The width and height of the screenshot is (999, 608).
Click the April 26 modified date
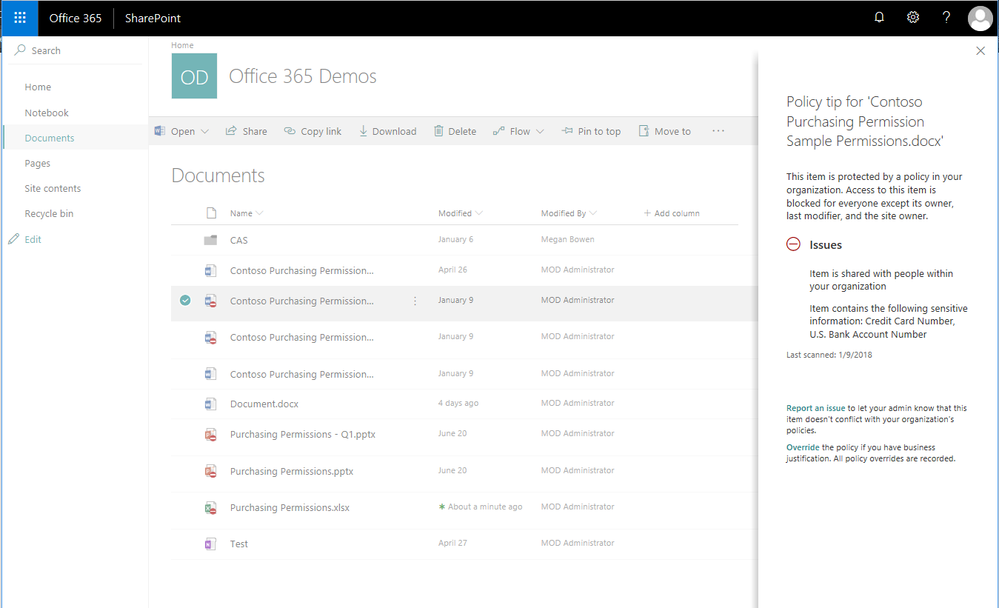click(x=452, y=270)
